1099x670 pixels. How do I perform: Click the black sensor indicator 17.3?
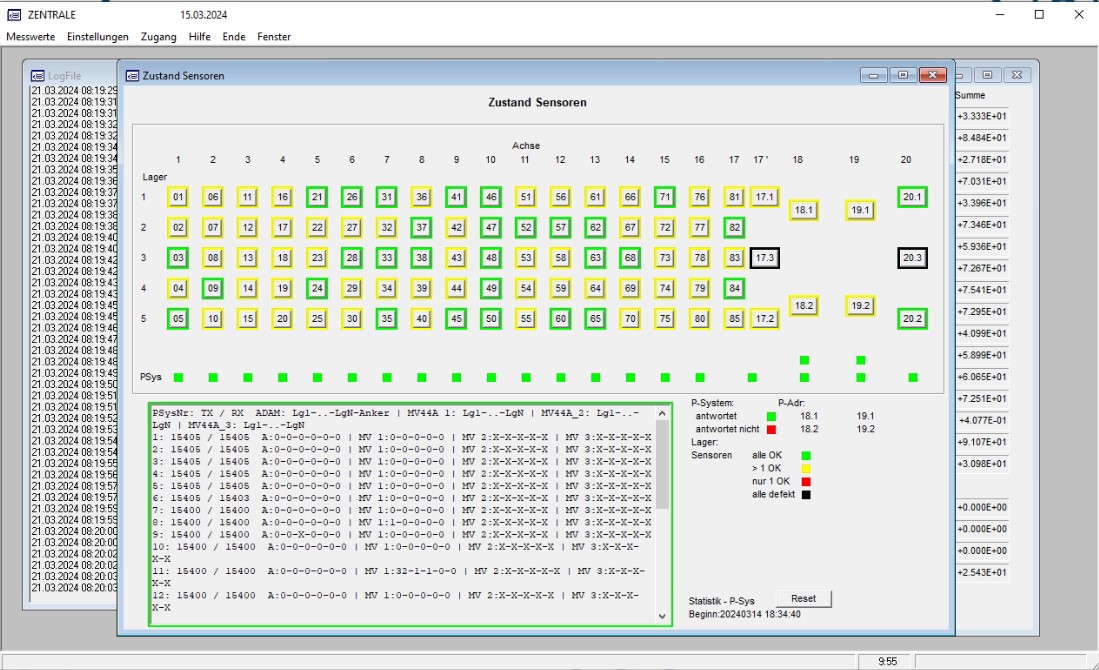(x=766, y=257)
